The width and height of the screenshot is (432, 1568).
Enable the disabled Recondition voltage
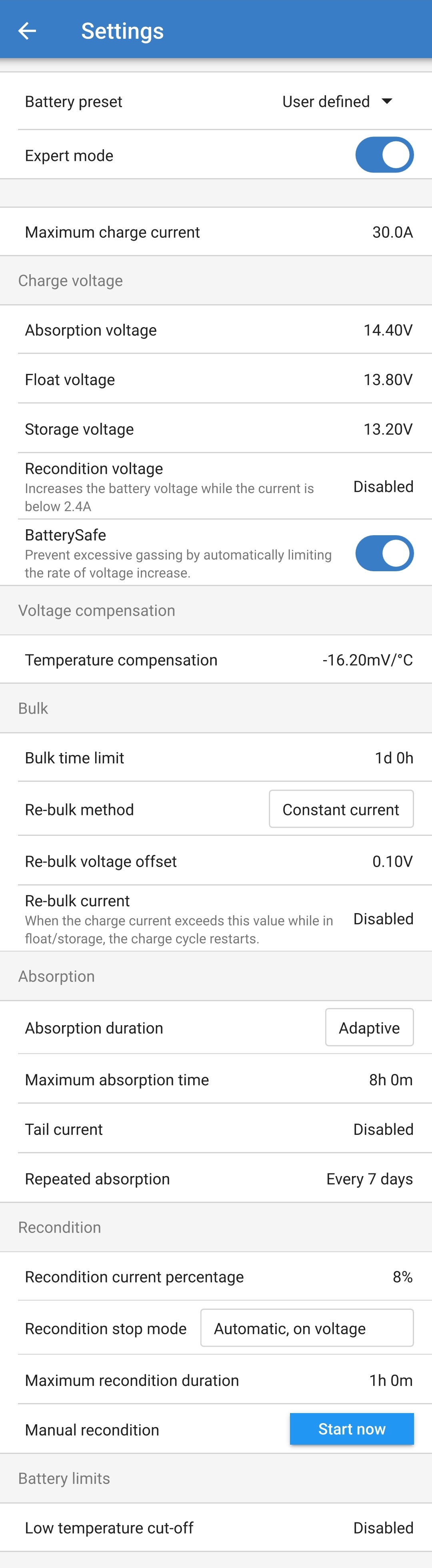tap(216, 486)
